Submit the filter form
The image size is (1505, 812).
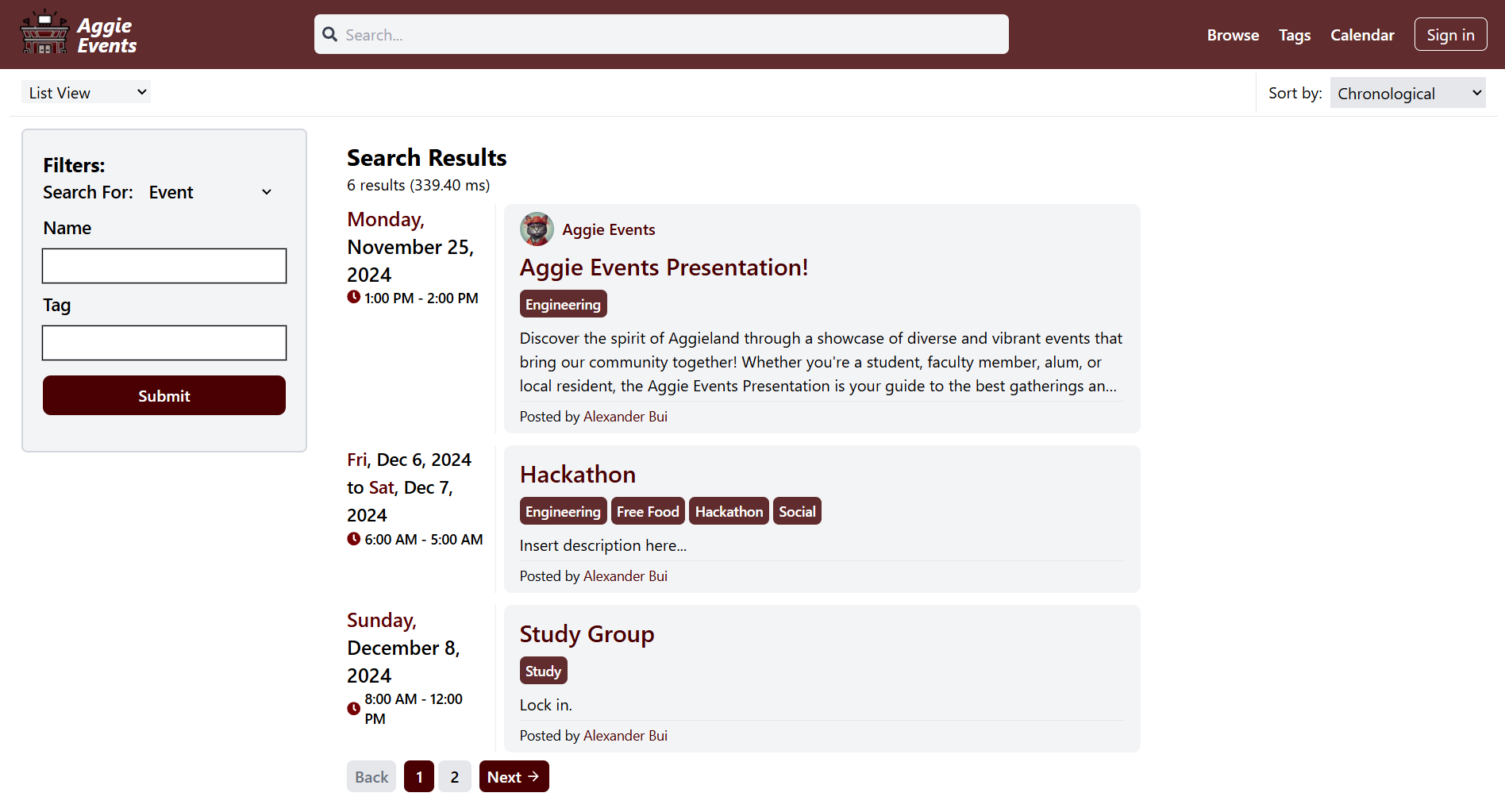click(x=164, y=395)
